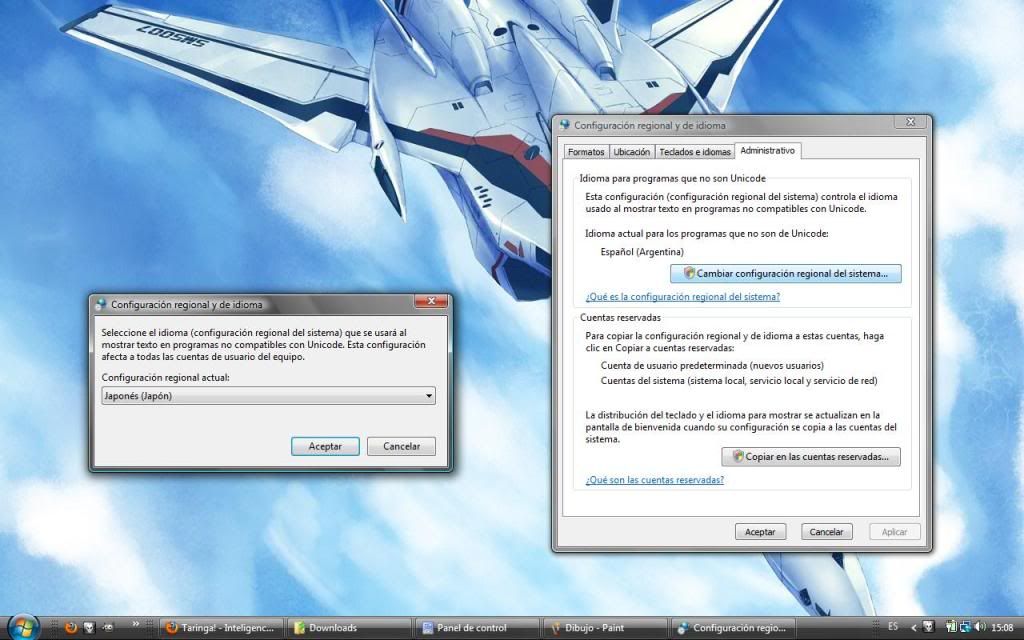
Task: Expand the Quick Launch overflow chevron
Action: point(136,624)
